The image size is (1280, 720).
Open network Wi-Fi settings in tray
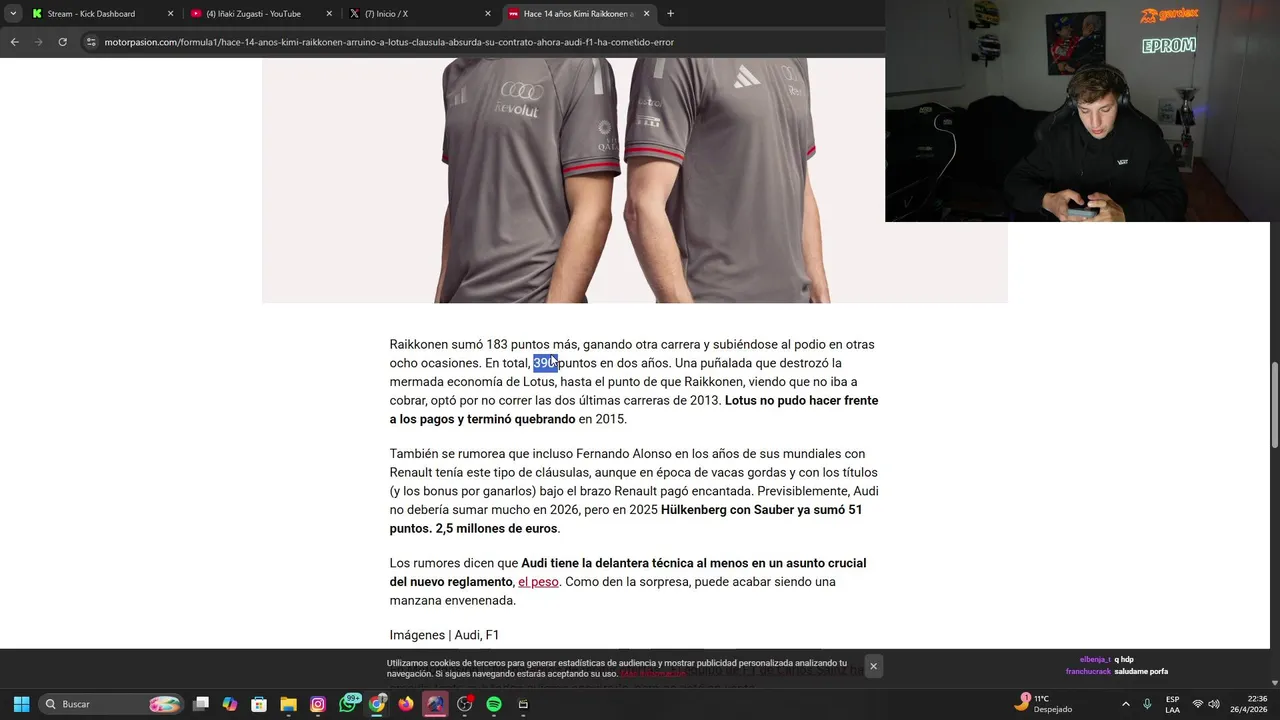[x=1197, y=704]
